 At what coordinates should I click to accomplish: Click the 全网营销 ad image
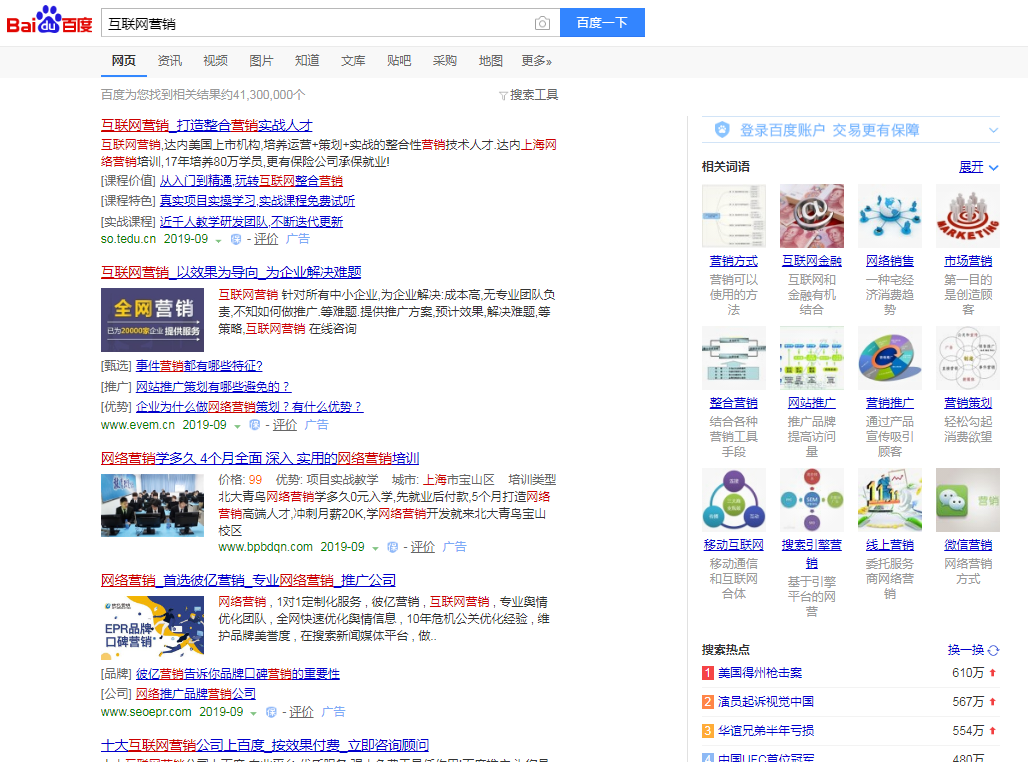[x=152, y=320]
